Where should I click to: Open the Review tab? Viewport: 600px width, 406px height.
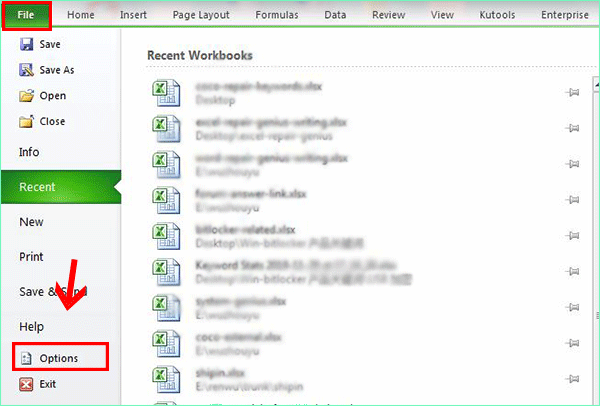pyautogui.click(x=389, y=15)
